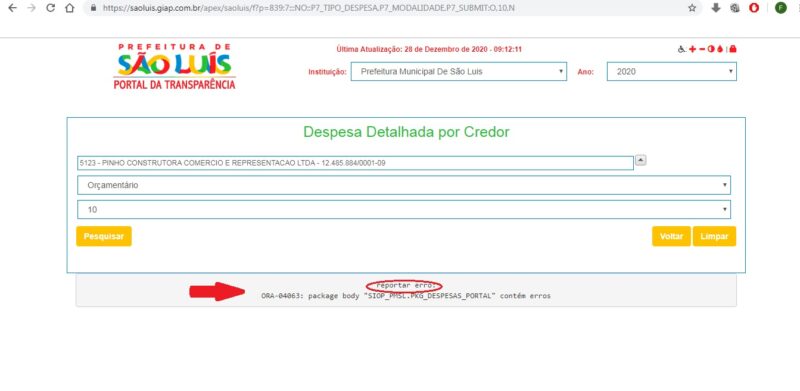
Task: Click the red padlock login icon
Action: point(733,49)
